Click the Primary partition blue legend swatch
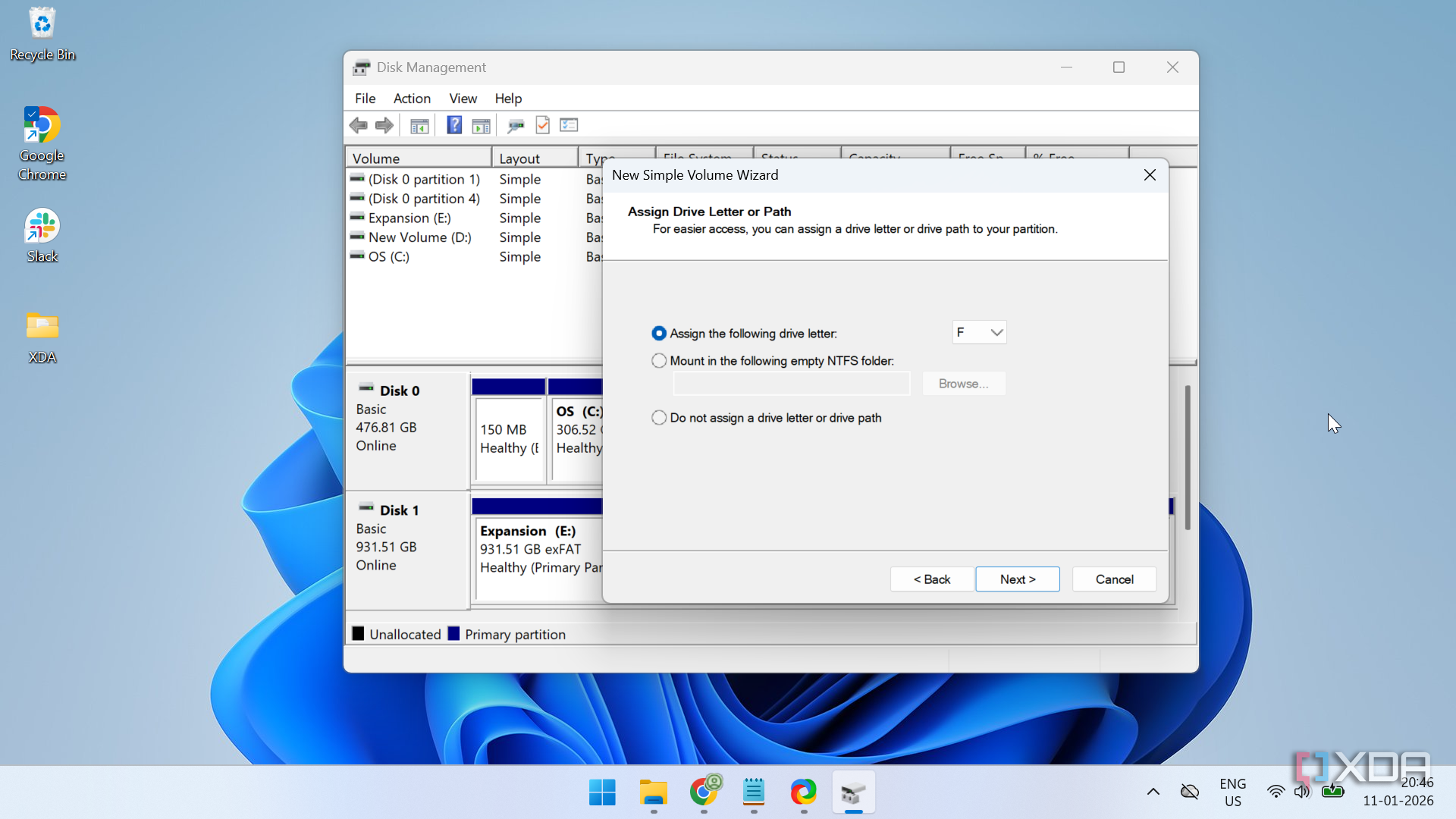This screenshot has height=819, width=1456. pos(453,634)
